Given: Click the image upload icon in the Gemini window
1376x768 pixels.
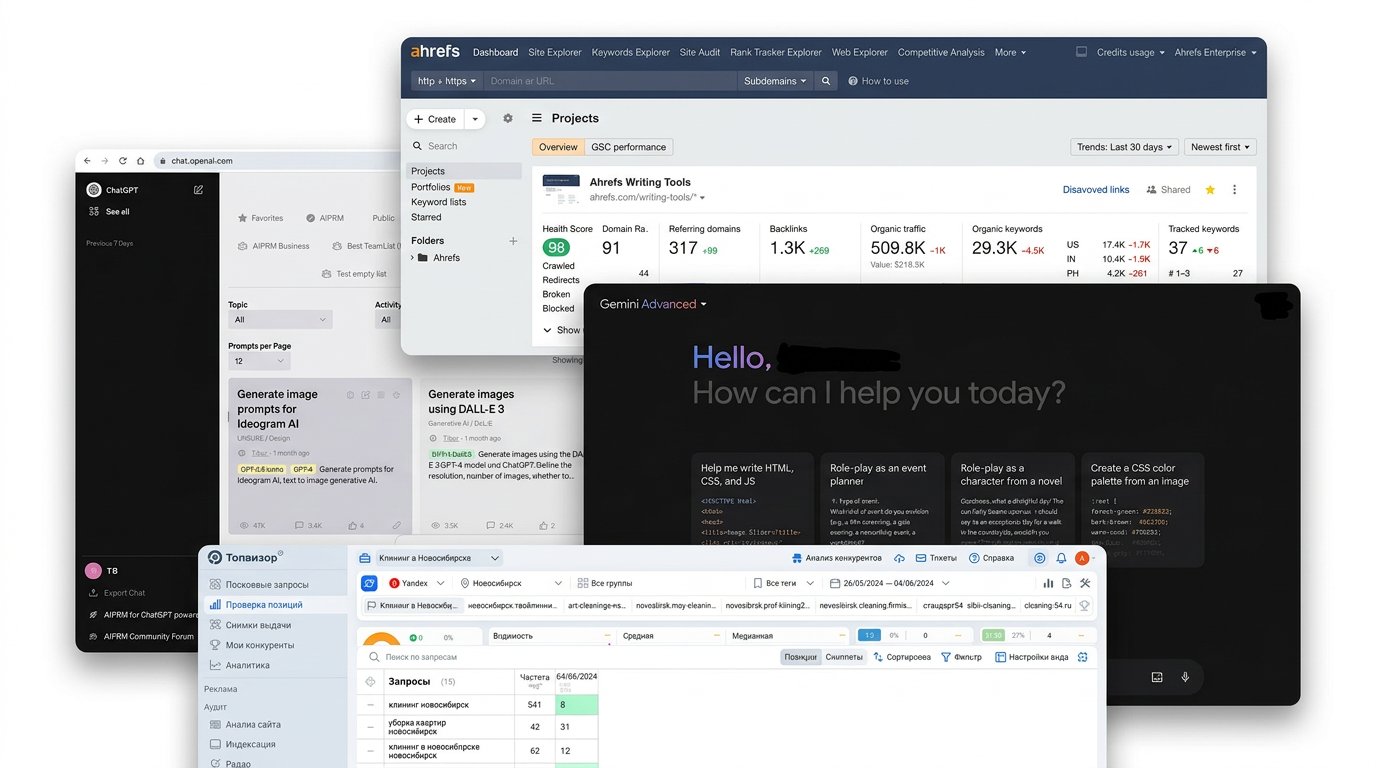Looking at the screenshot, I should 1157,677.
